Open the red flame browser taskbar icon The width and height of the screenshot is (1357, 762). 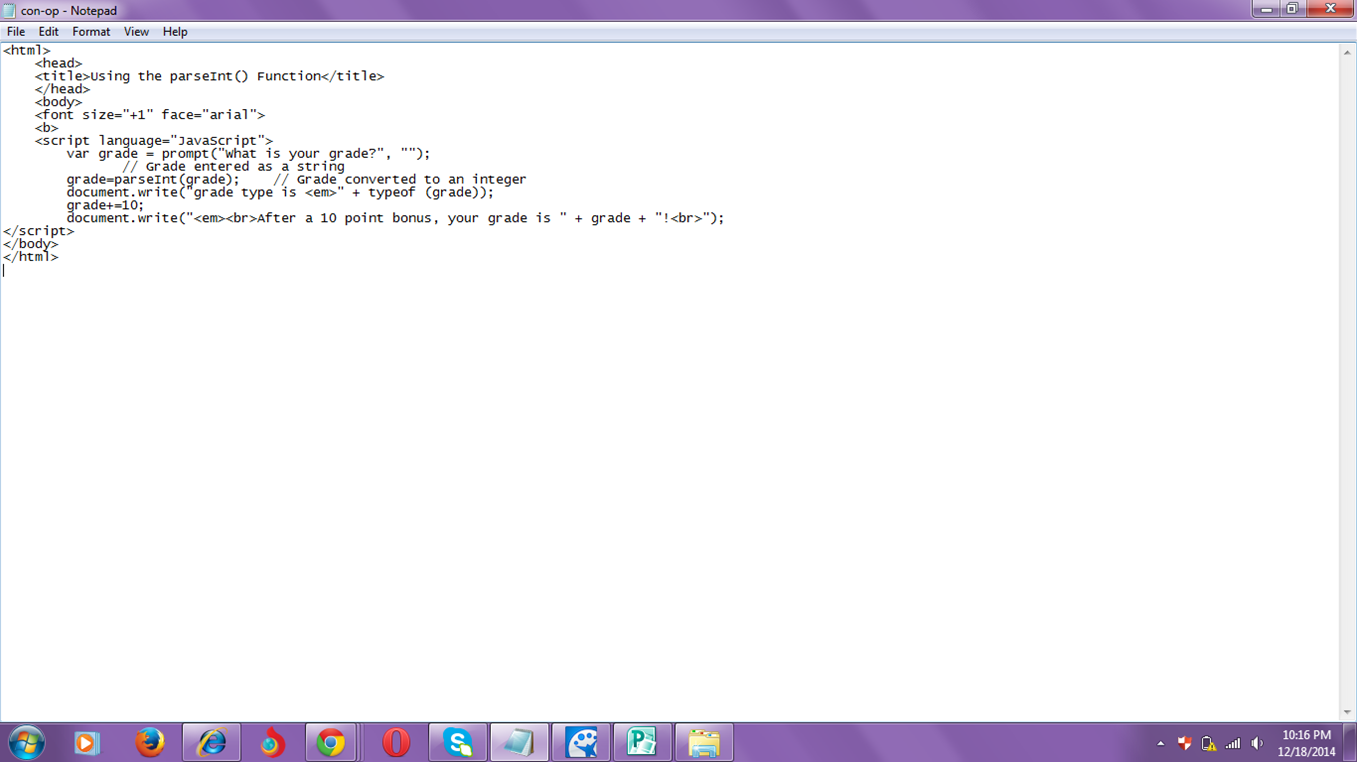pyautogui.click(x=271, y=743)
